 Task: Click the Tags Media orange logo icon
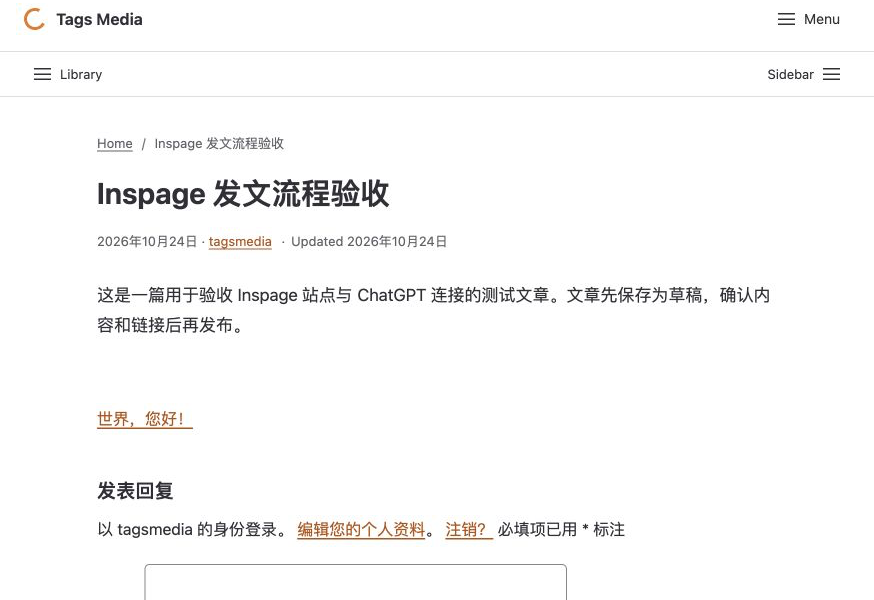tap(34, 20)
